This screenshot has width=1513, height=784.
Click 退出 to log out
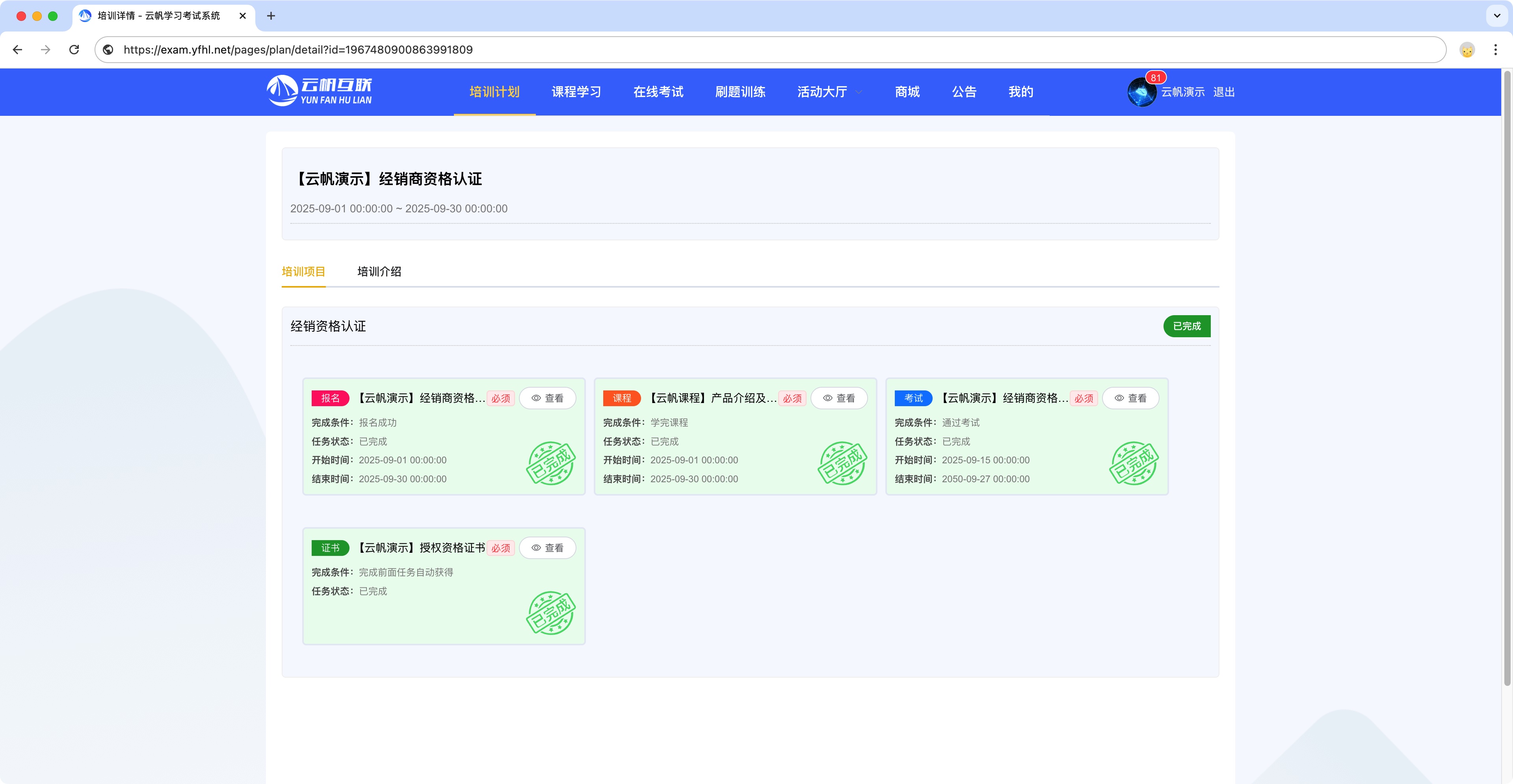[1223, 92]
